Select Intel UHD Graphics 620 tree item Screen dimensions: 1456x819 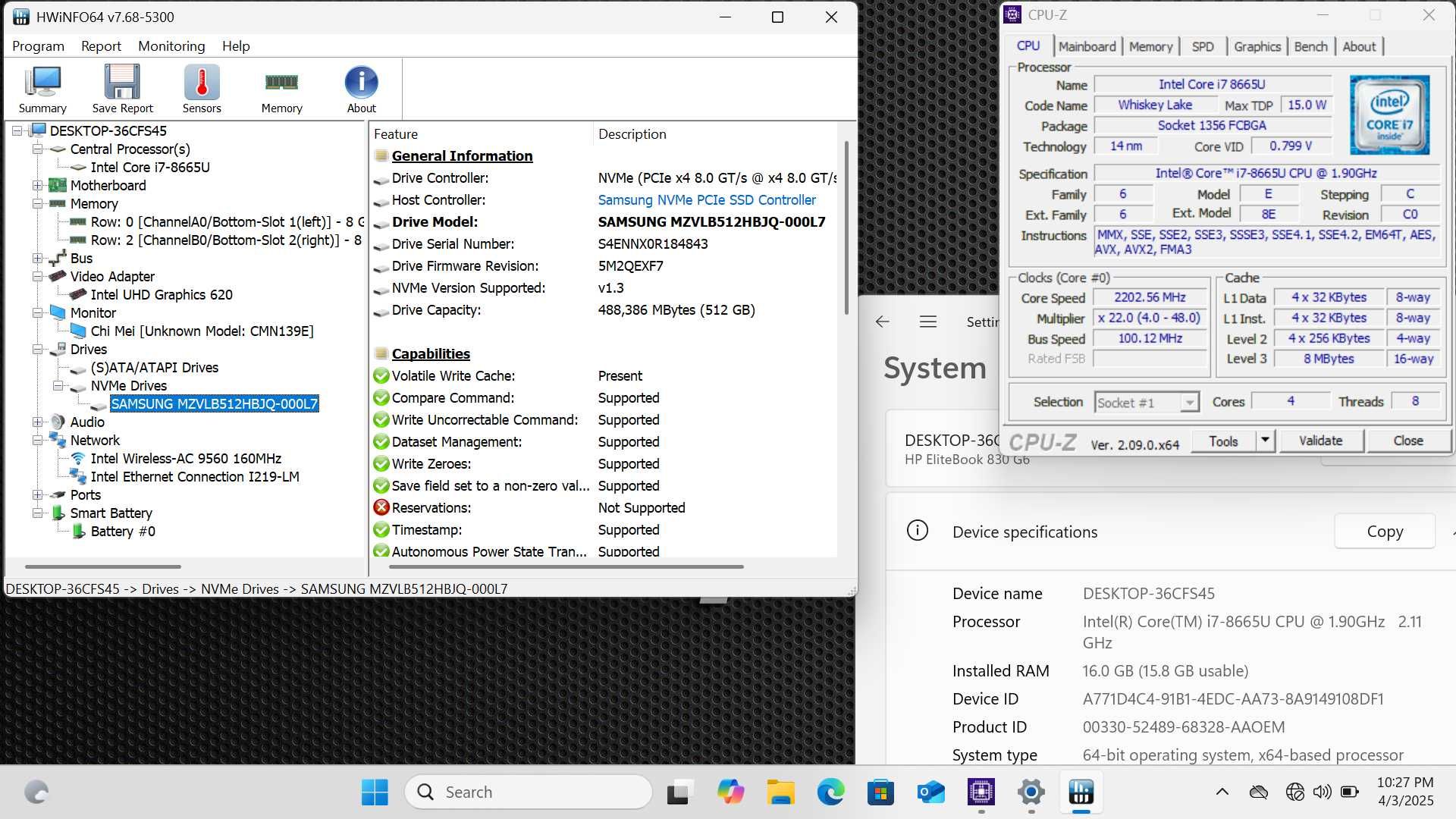pos(162,294)
